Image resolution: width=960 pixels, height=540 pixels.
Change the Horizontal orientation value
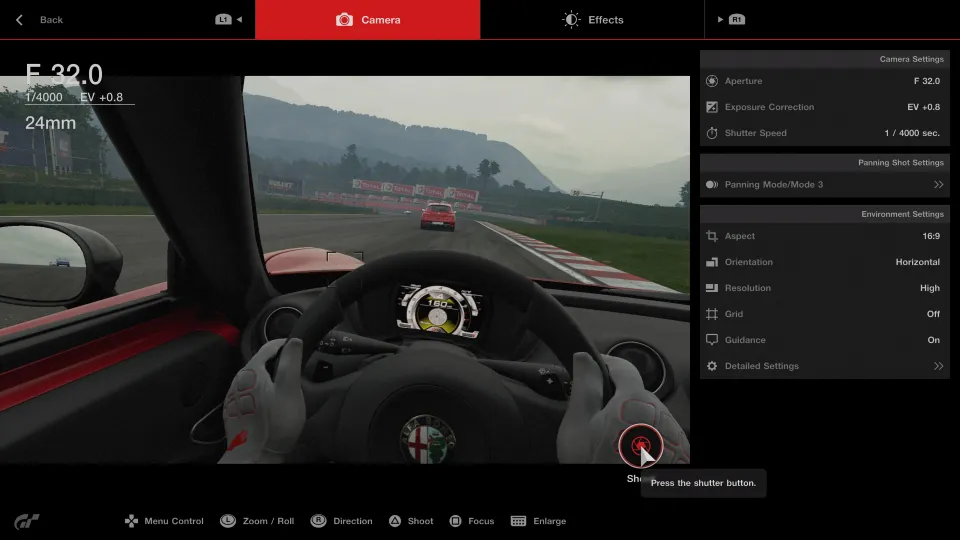click(x=917, y=262)
